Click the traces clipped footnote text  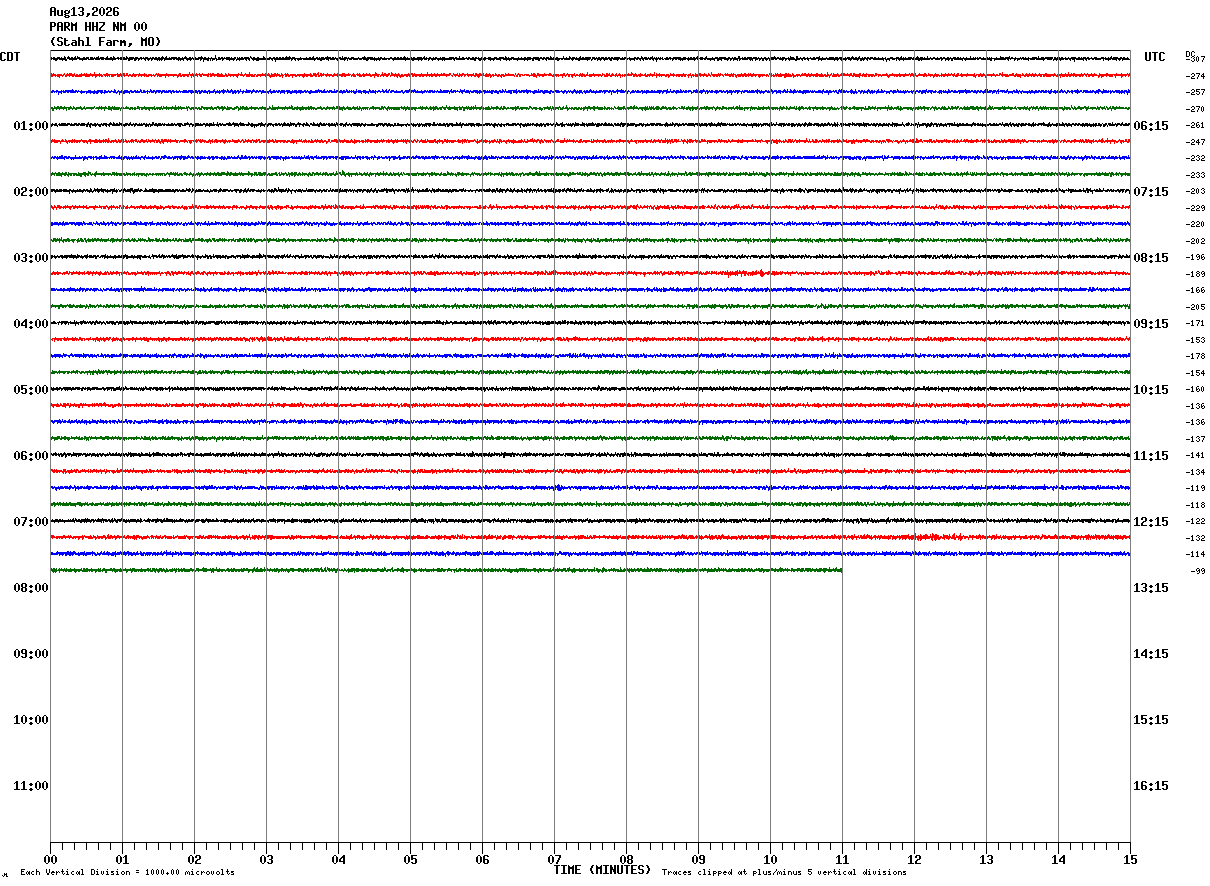[x=784, y=873]
